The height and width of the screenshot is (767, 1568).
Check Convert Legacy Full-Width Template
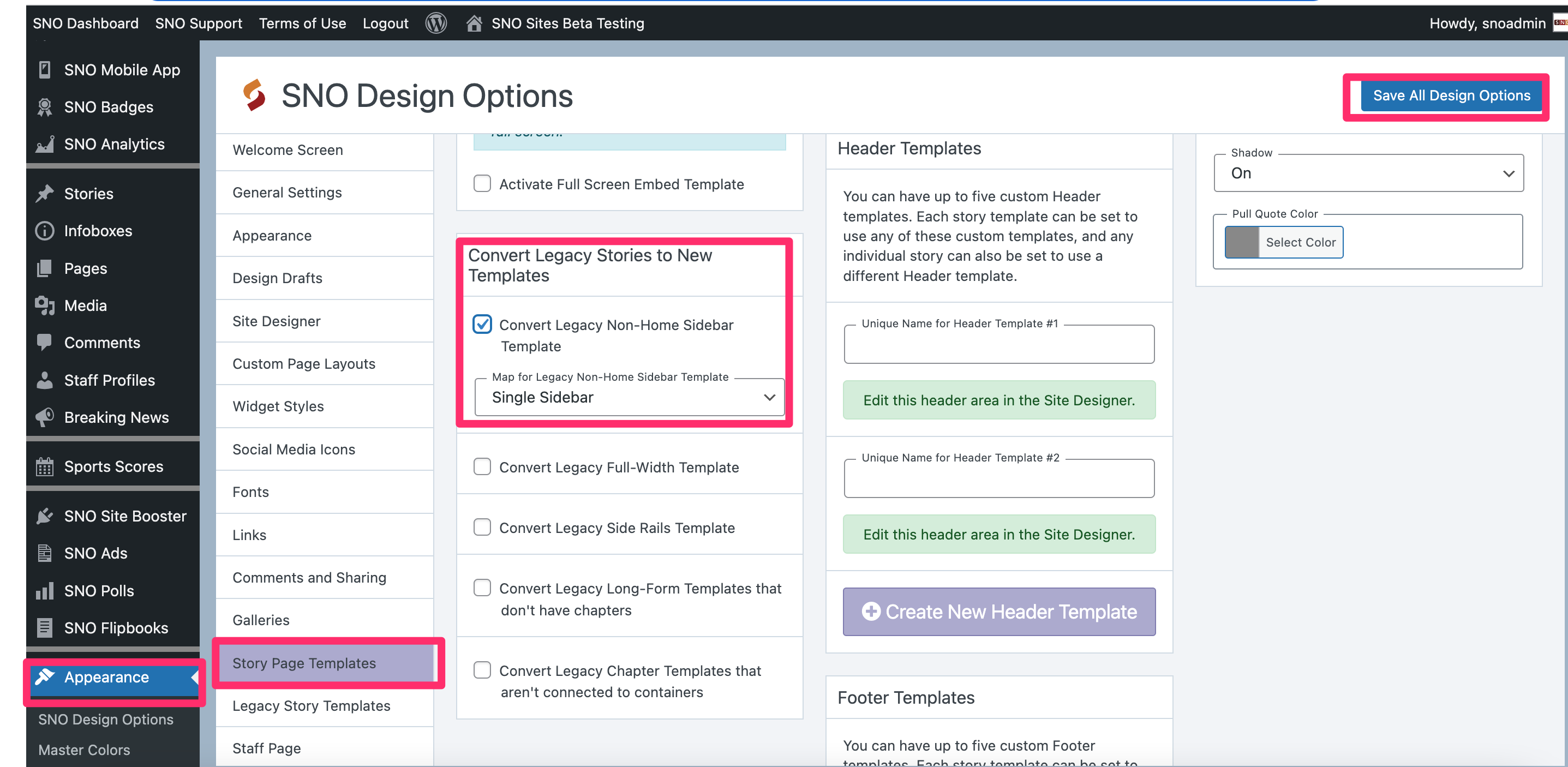tap(482, 467)
